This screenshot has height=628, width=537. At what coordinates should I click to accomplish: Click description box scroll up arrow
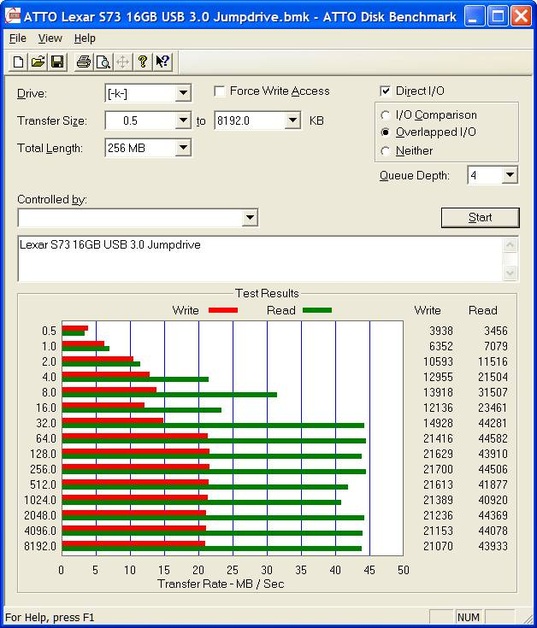pyautogui.click(x=510, y=245)
